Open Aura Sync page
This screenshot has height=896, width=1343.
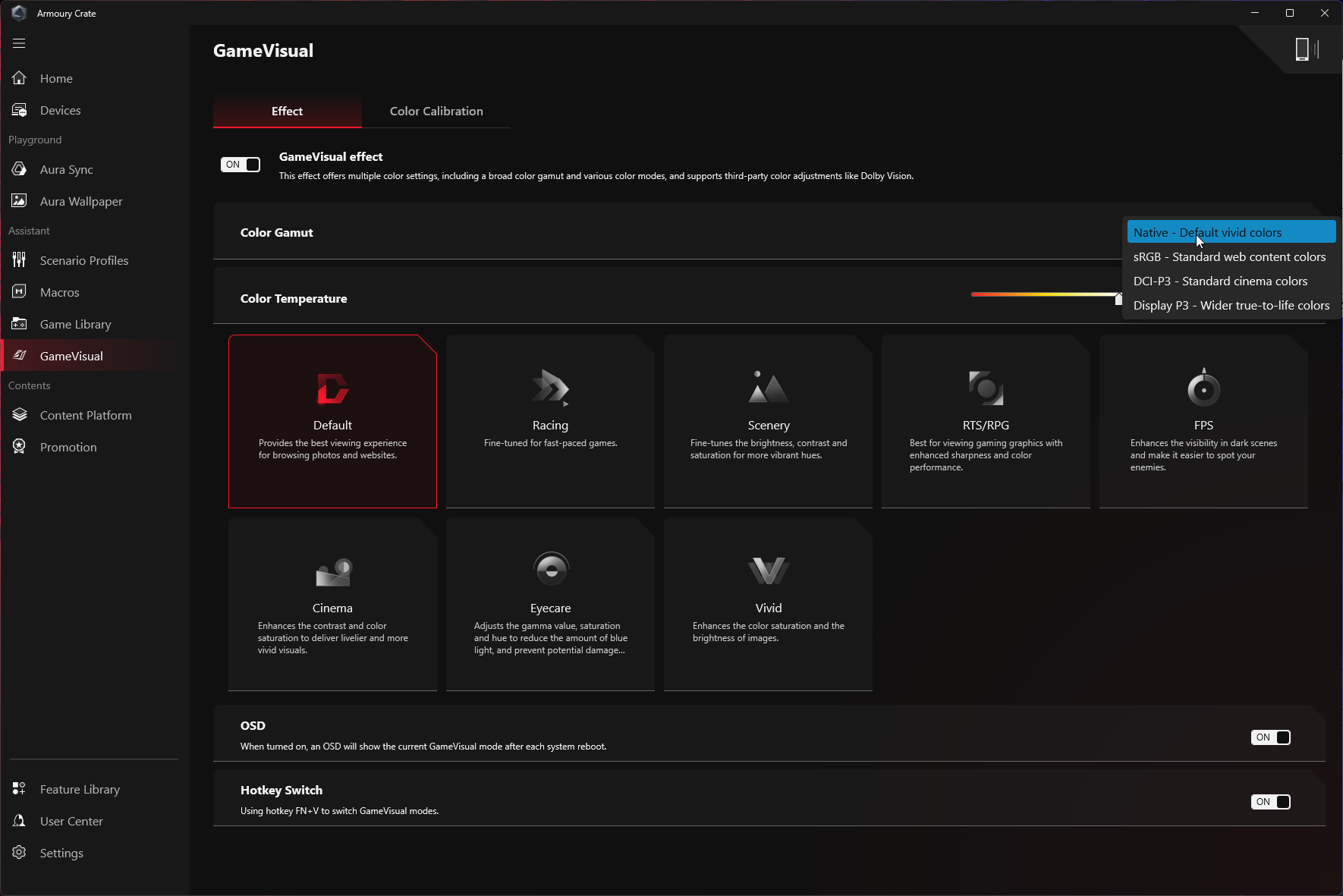(x=94, y=169)
